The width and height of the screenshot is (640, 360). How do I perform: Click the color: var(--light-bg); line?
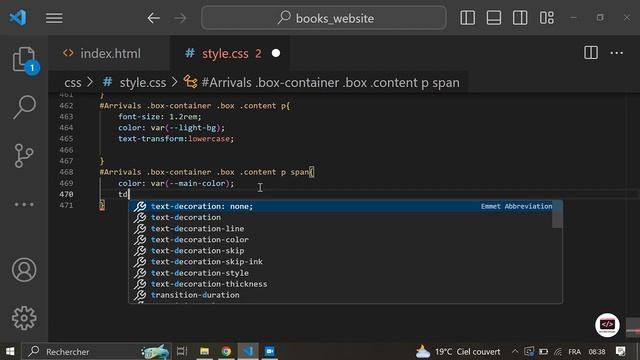tap(171, 128)
